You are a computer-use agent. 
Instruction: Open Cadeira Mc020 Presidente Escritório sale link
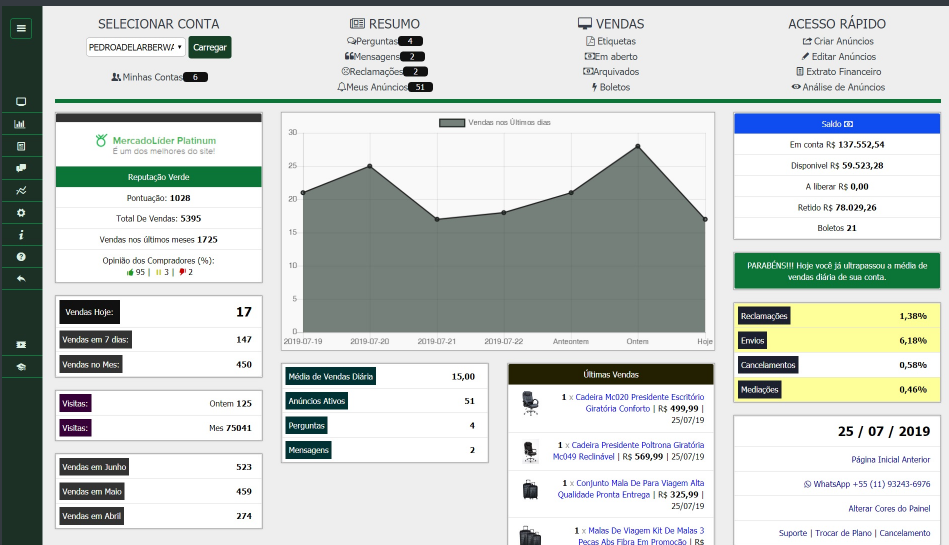click(639, 403)
